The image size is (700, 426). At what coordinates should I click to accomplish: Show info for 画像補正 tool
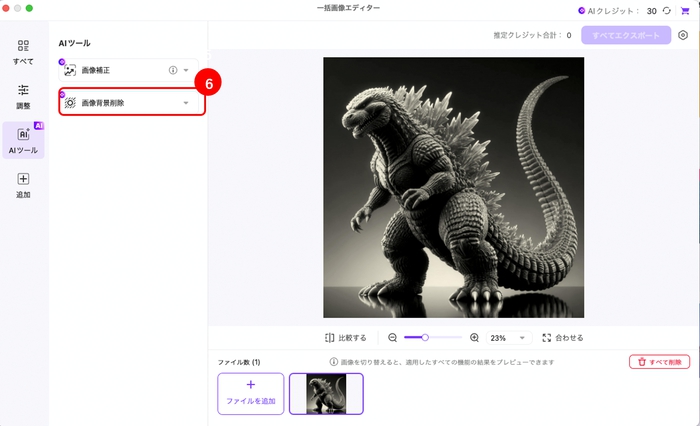173,70
